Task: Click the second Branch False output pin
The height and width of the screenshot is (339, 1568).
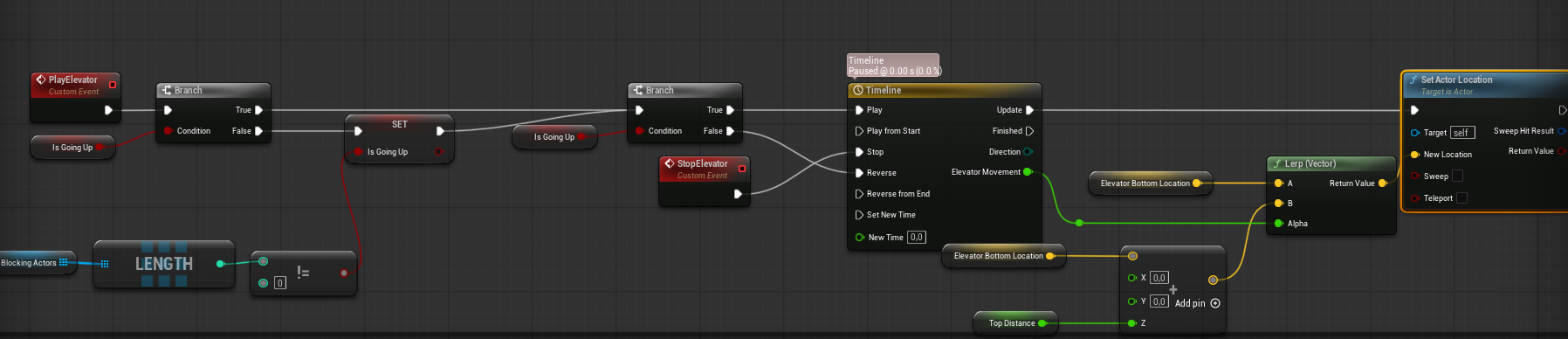Action: coord(730,131)
